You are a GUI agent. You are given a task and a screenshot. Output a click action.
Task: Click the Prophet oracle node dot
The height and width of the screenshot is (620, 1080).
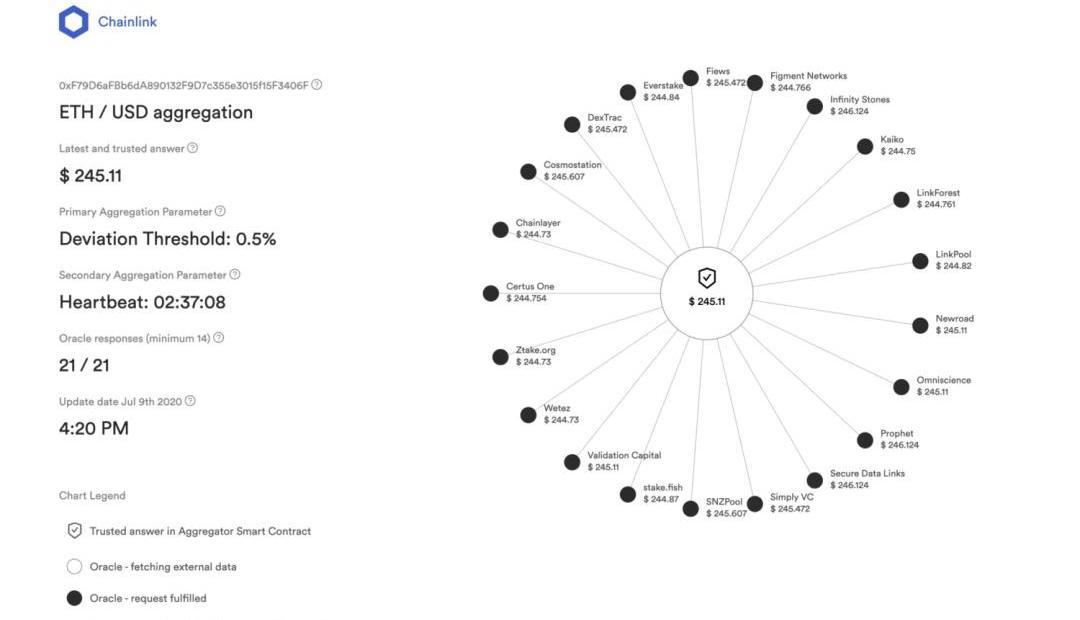coord(865,440)
